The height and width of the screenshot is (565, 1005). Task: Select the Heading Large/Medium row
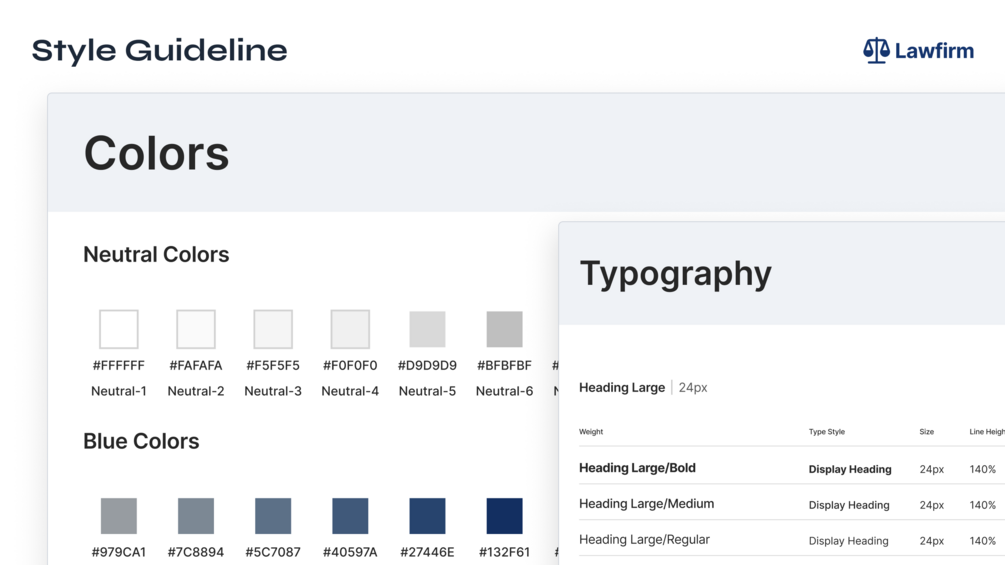point(646,504)
